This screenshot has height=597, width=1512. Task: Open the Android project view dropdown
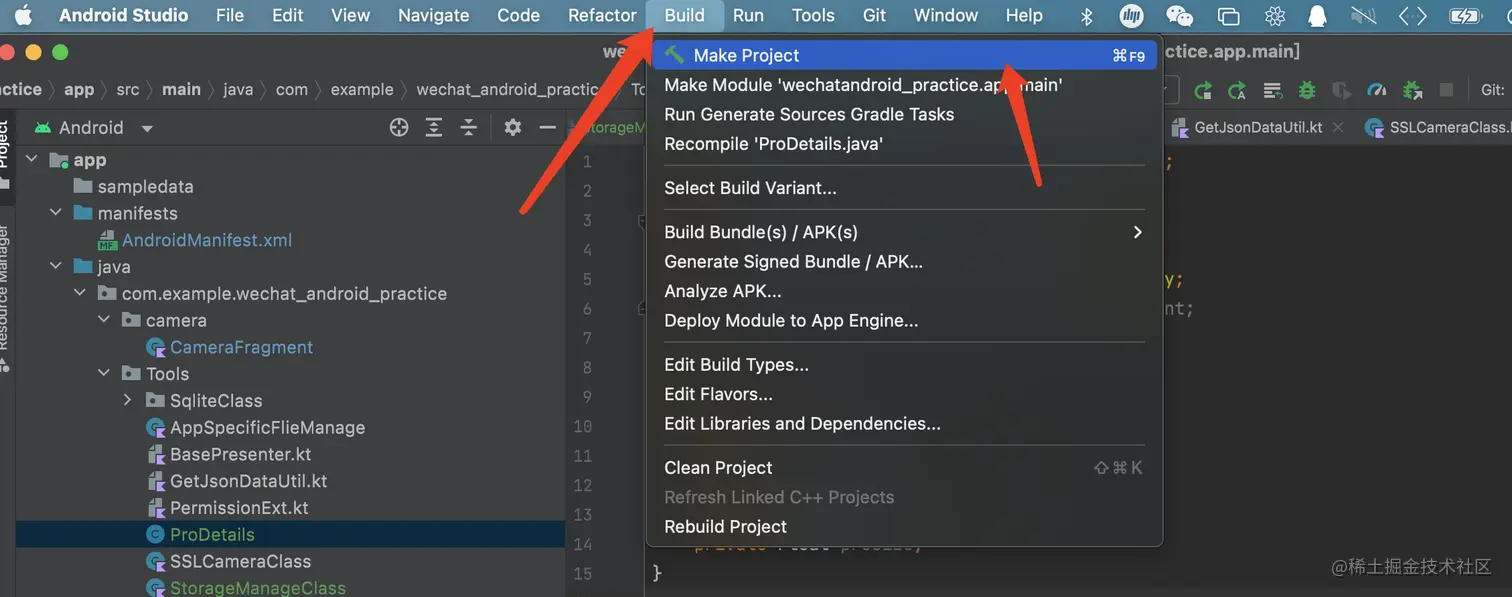click(x=147, y=128)
